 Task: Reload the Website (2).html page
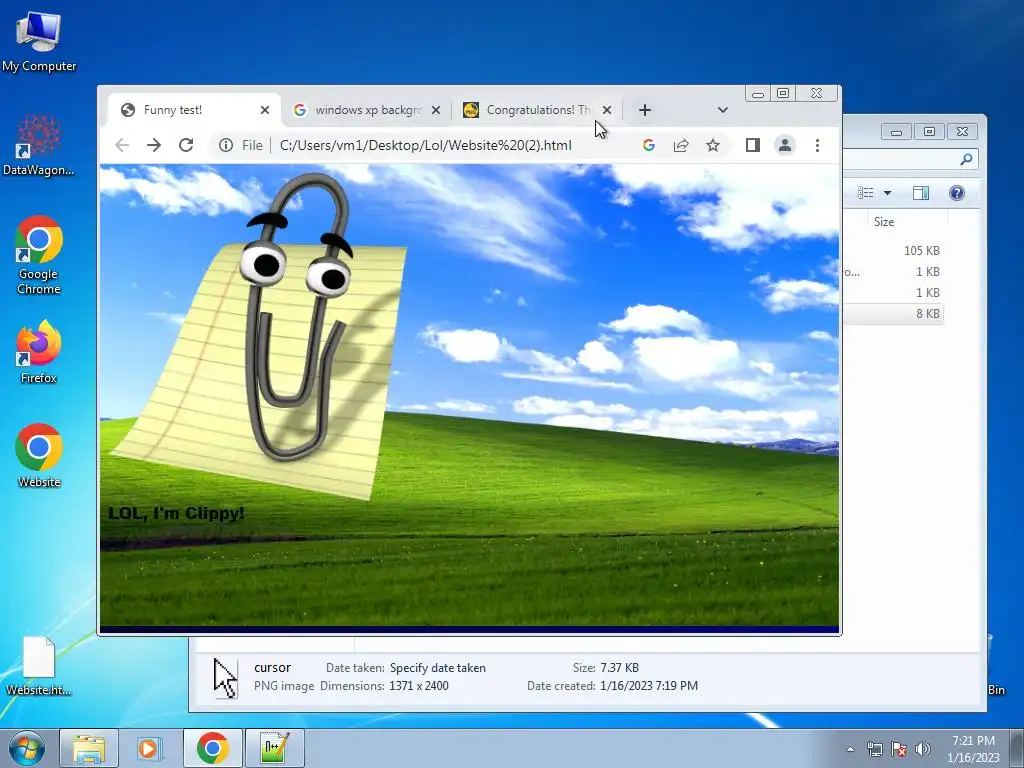click(186, 145)
